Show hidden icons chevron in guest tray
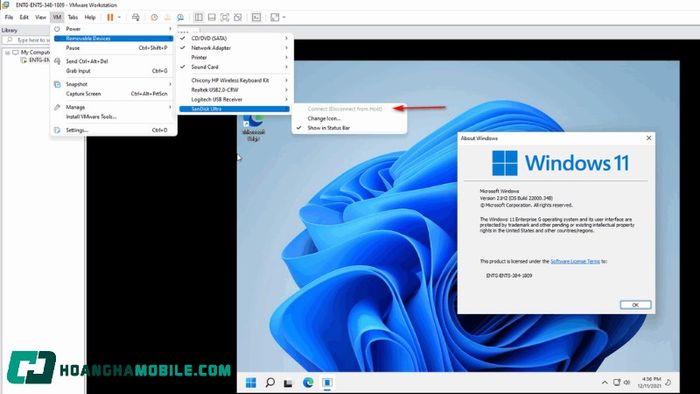700x394 pixels. pos(604,383)
